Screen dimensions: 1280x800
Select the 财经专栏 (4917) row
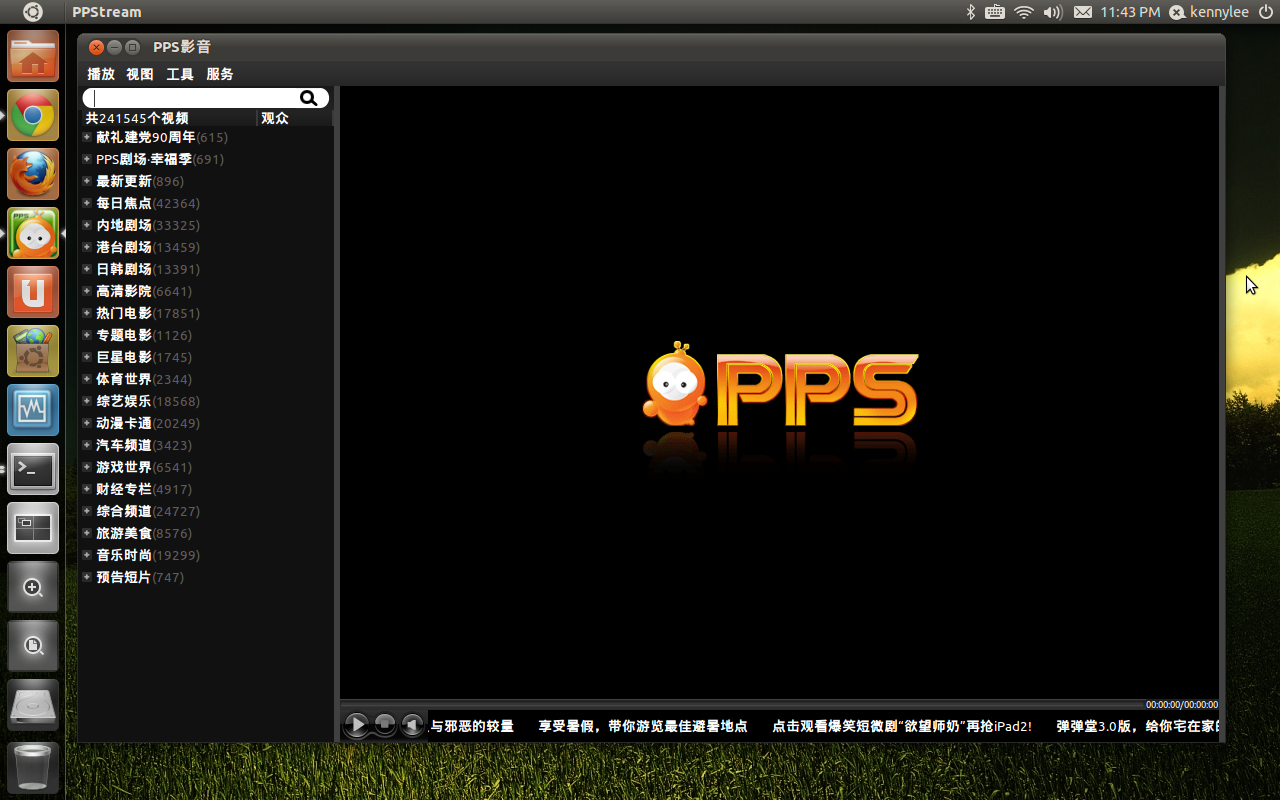207,489
